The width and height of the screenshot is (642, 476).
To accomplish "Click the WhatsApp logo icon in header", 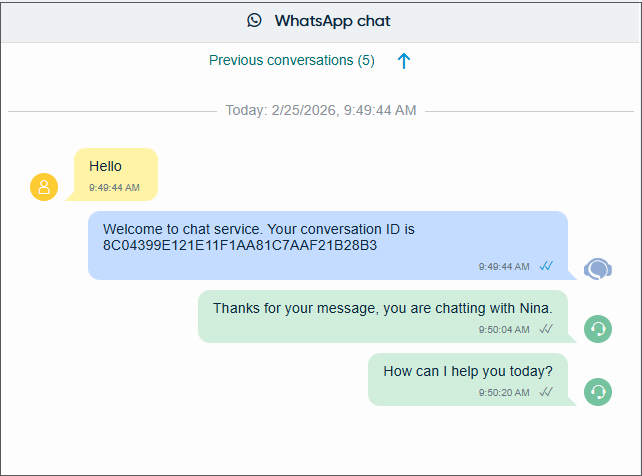I will coord(255,20).
